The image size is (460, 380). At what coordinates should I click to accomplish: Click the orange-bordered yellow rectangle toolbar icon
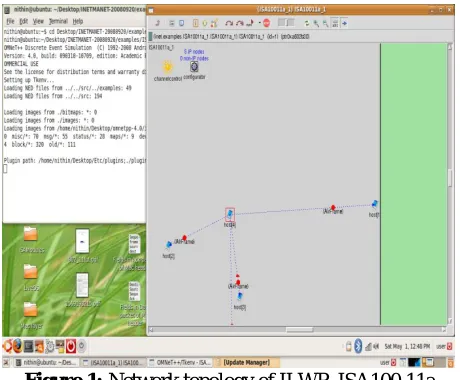tap(196, 23)
